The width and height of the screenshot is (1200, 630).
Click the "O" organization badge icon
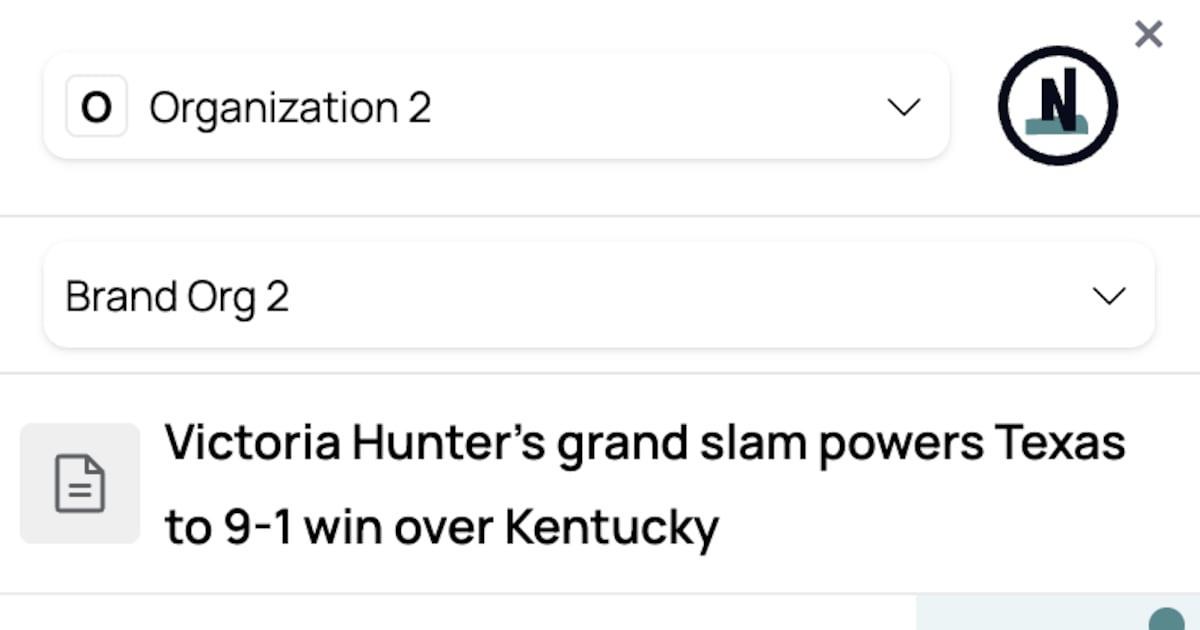pyautogui.click(x=96, y=106)
